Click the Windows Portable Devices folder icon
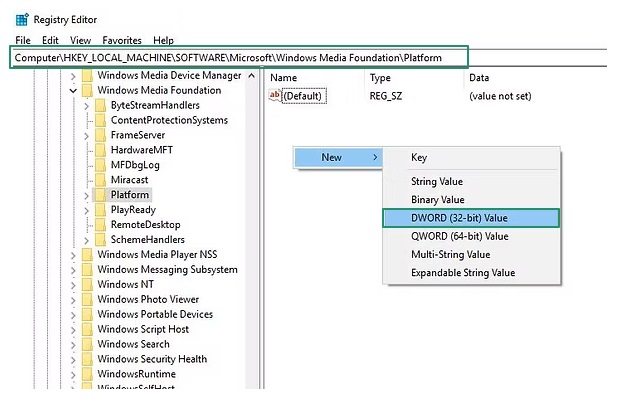 click(87, 314)
